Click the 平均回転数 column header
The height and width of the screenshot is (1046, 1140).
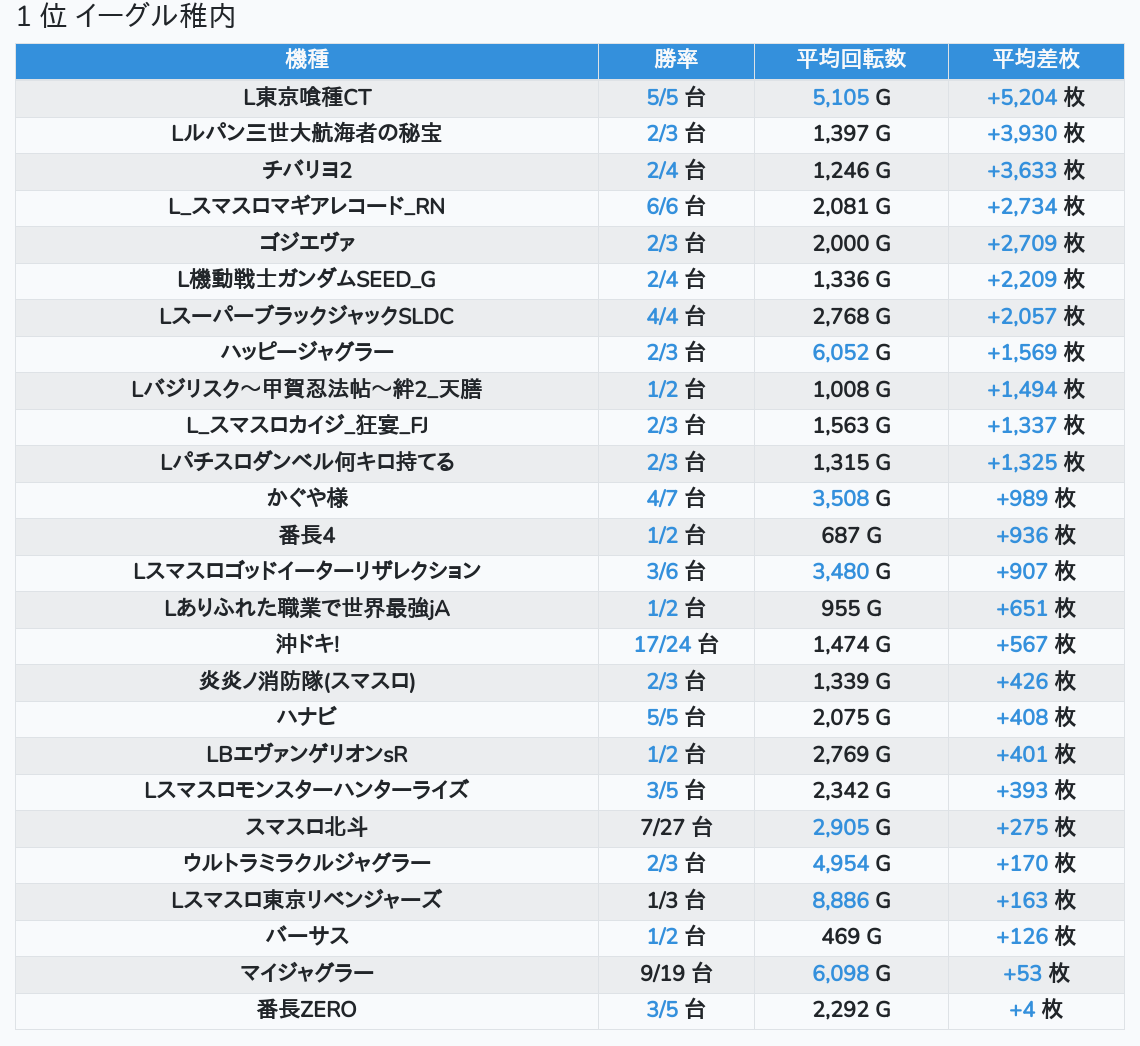pos(851,60)
